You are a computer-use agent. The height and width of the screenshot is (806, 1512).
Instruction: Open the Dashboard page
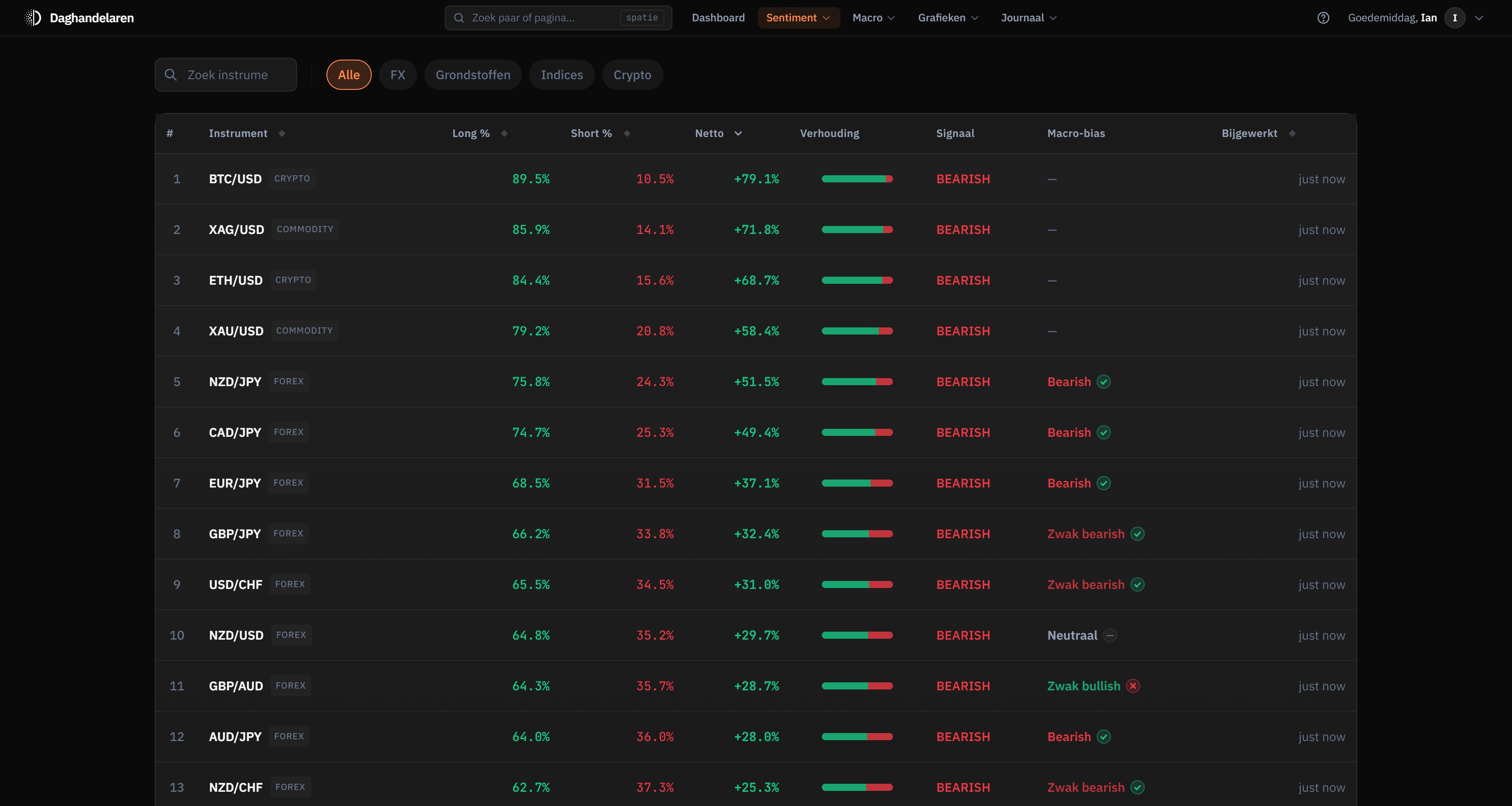pyautogui.click(x=718, y=18)
